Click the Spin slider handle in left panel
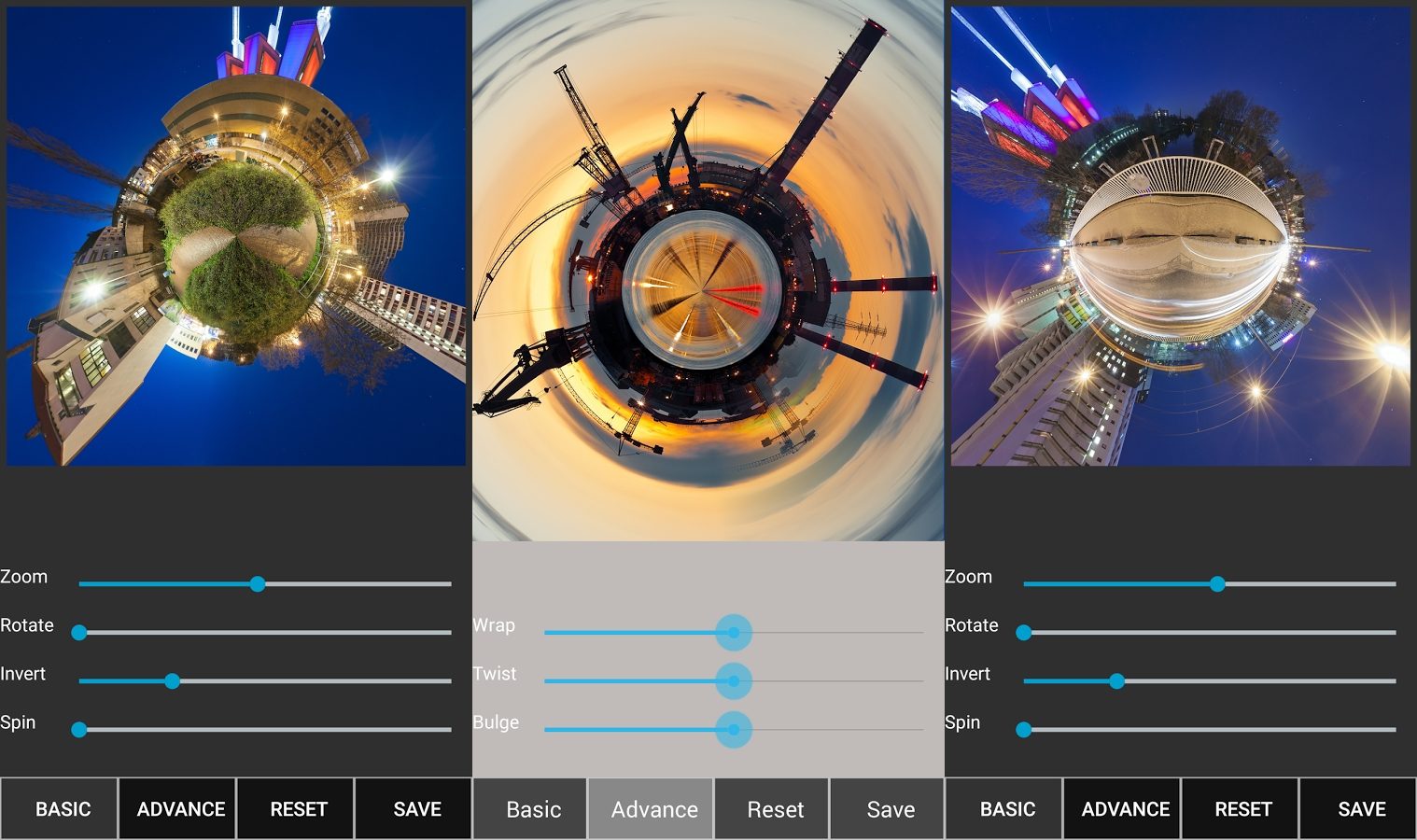The image size is (1417, 840). [x=79, y=730]
